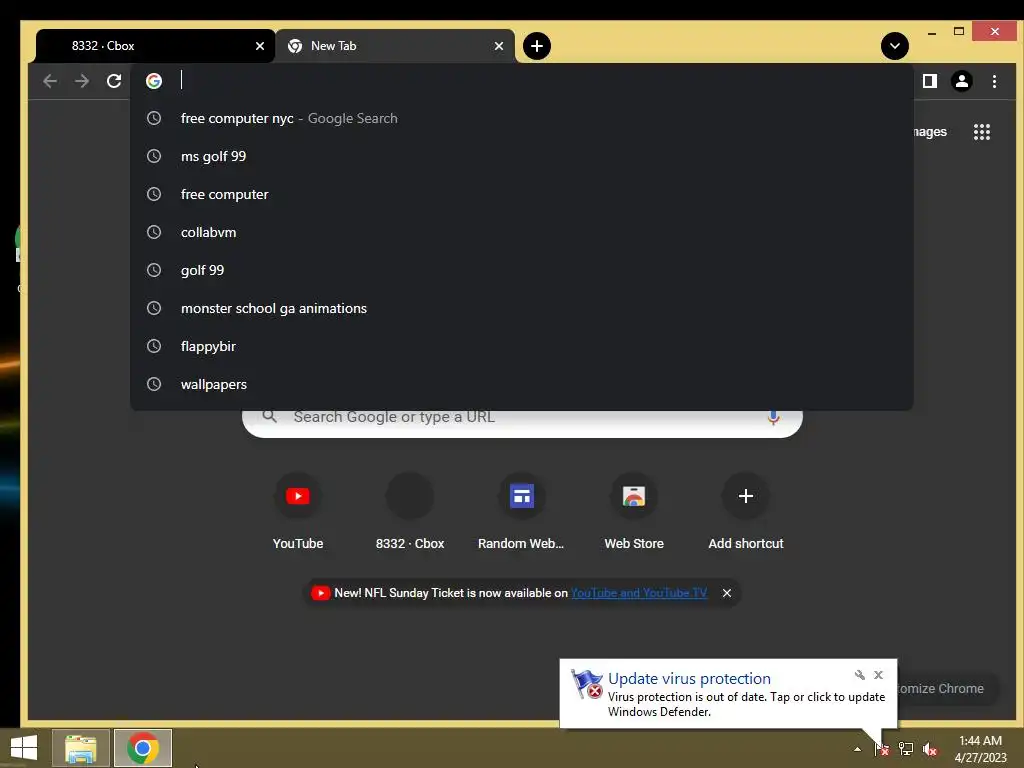Pick 'monster school ga animations' suggestion
This screenshot has height=768, width=1024.
[521, 308]
